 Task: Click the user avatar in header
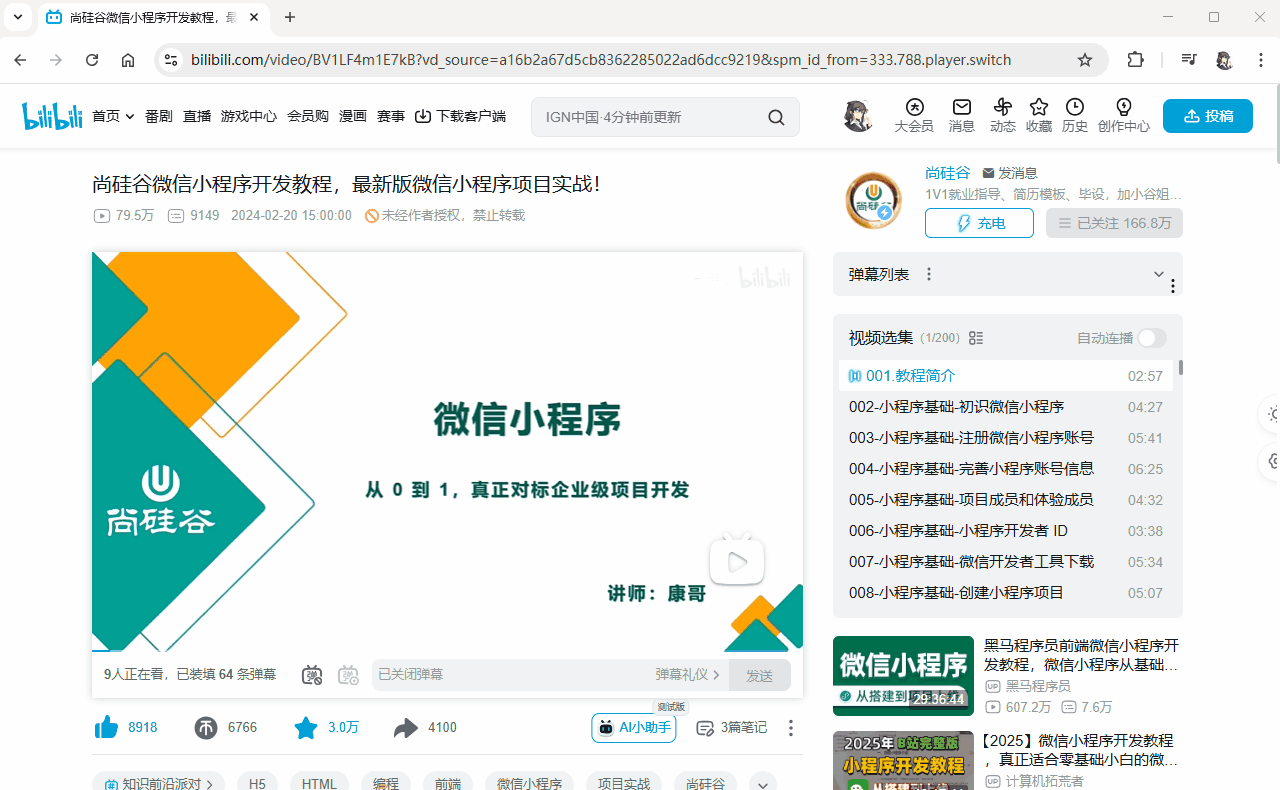click(x=857, y=116)
